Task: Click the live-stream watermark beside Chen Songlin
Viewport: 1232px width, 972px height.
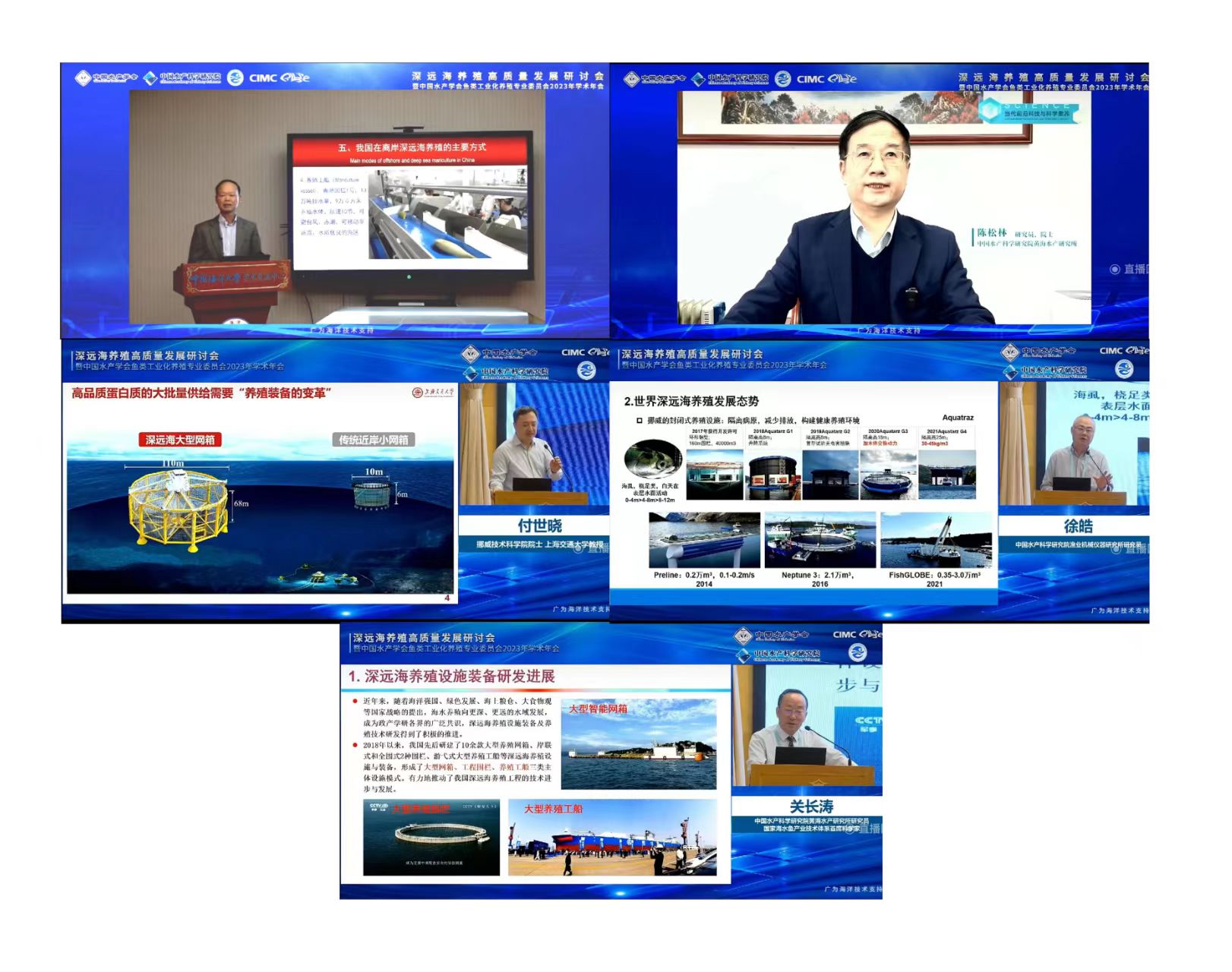Action: (1129, 270)
